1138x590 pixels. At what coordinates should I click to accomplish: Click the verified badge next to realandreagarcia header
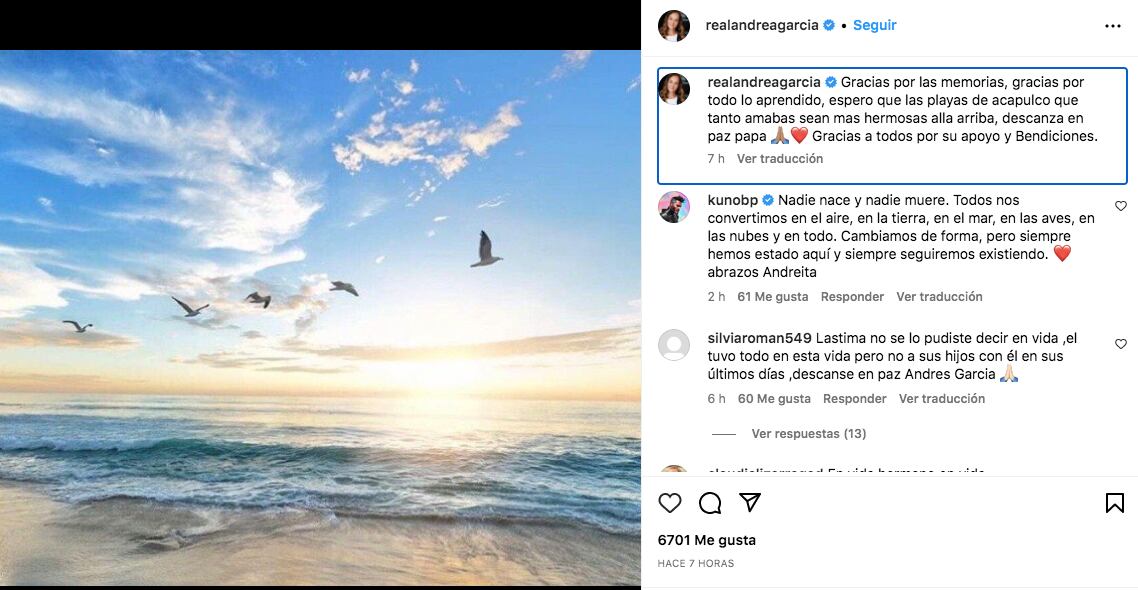[x=827, y=24]
